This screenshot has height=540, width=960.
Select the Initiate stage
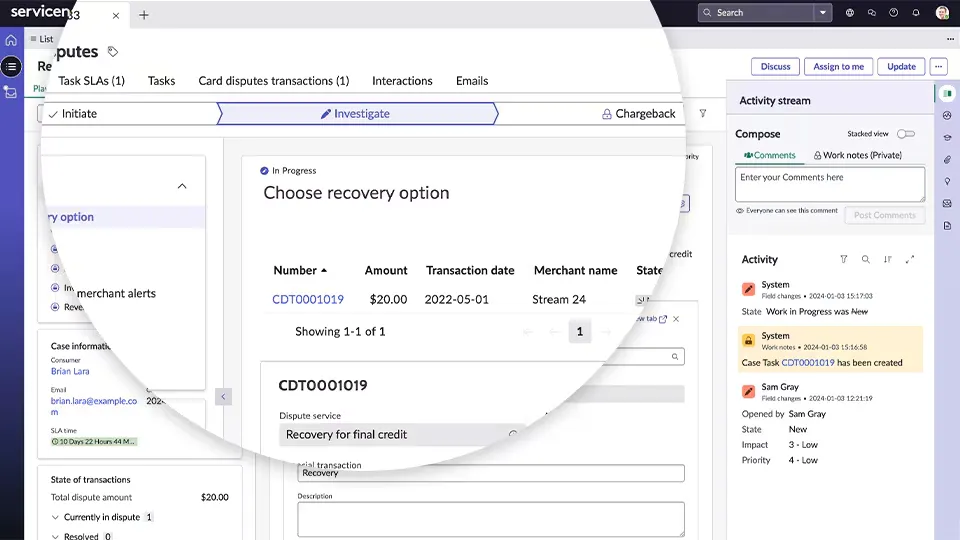[x=129, y=114]
